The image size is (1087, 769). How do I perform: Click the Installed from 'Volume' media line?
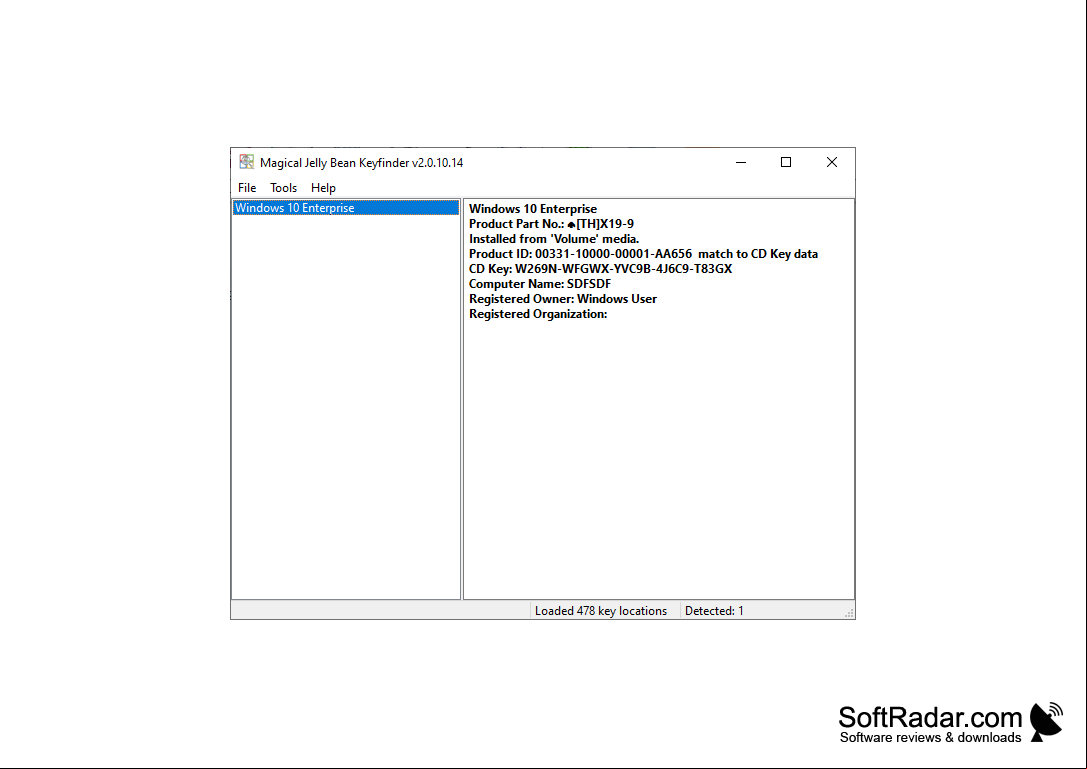tap(554, 239)
